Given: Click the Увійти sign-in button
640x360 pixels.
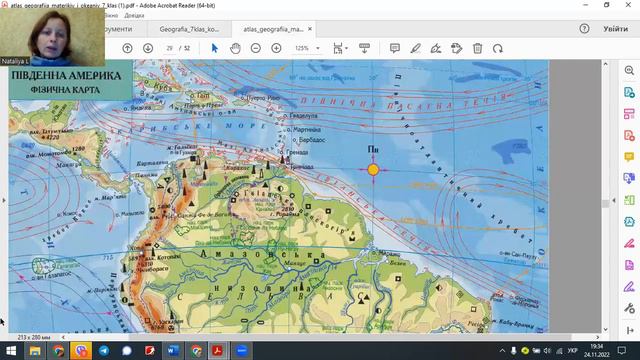Looking at the screenshot, I should [616, 29].
